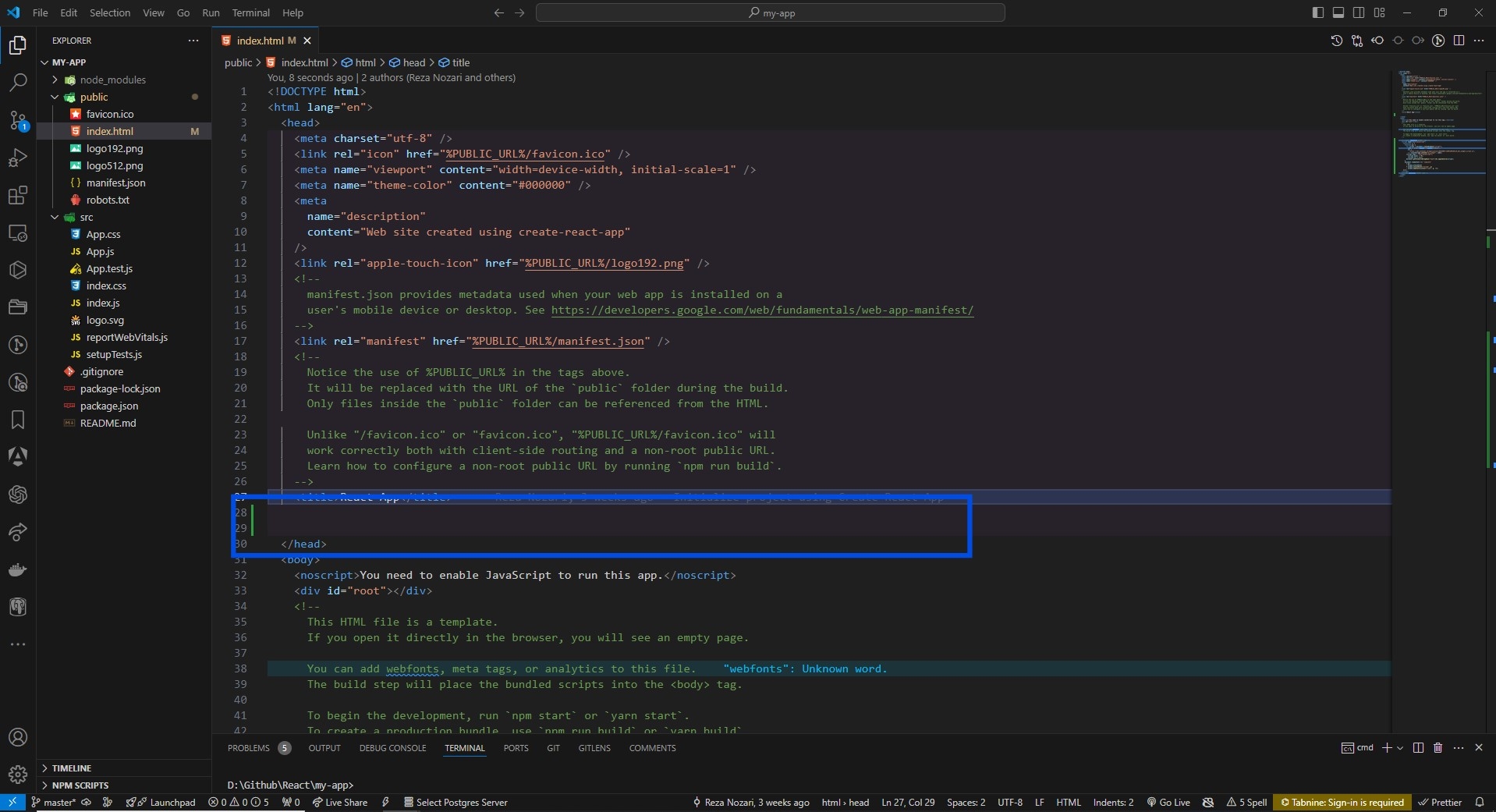Open notifications bell in status bar

[x=1480, y=802]
